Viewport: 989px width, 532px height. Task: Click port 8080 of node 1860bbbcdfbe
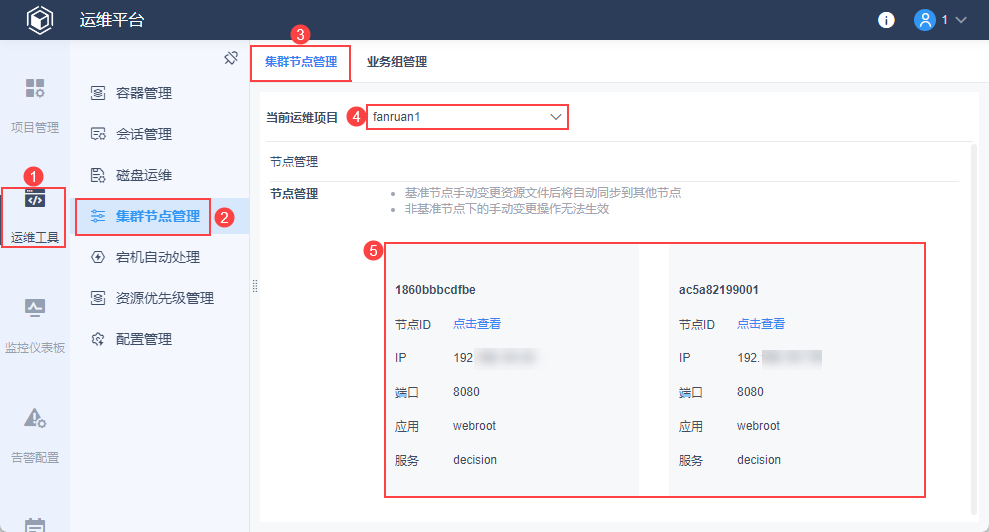tap(466, 392)
